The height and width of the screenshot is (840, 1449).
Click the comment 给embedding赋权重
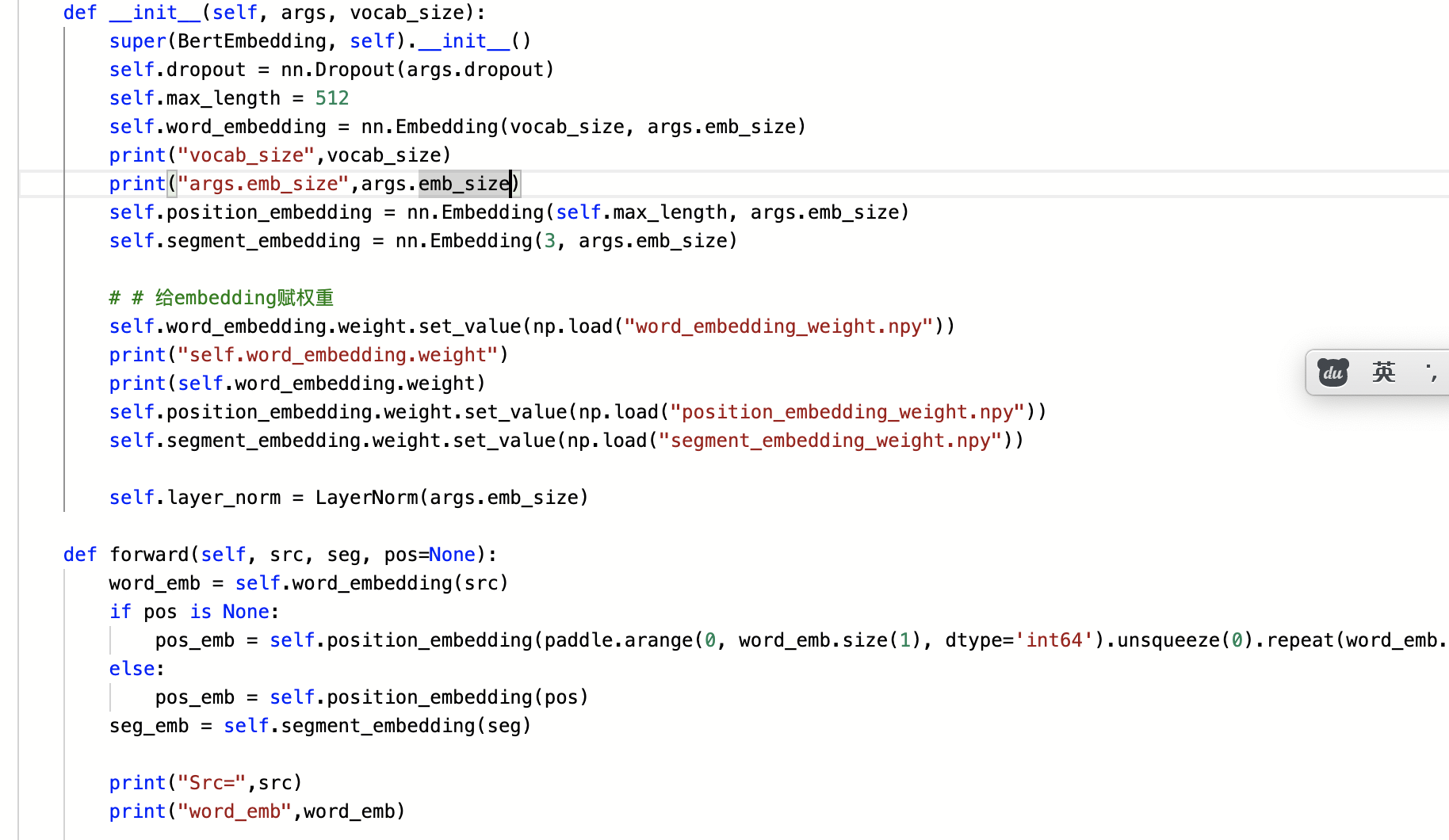[222, 297]
